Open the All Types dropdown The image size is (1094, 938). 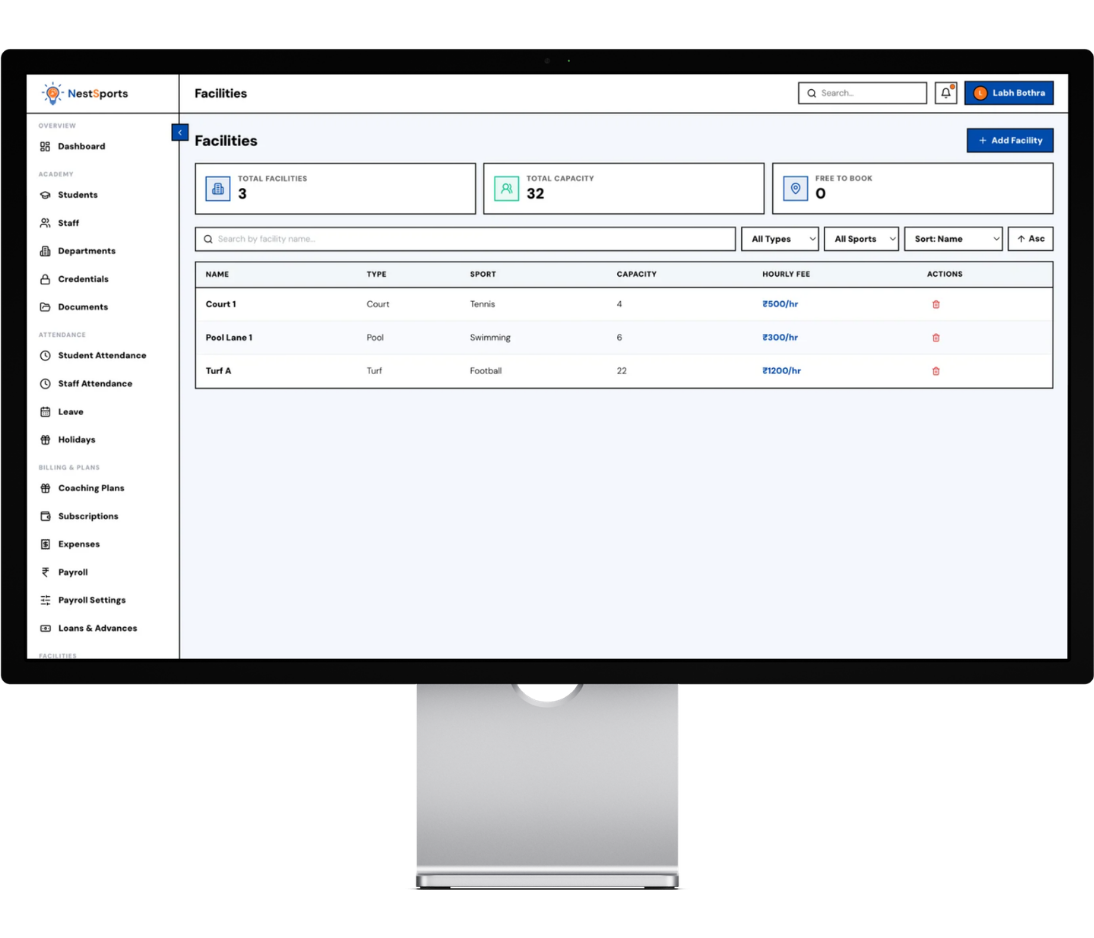point(780,239)
